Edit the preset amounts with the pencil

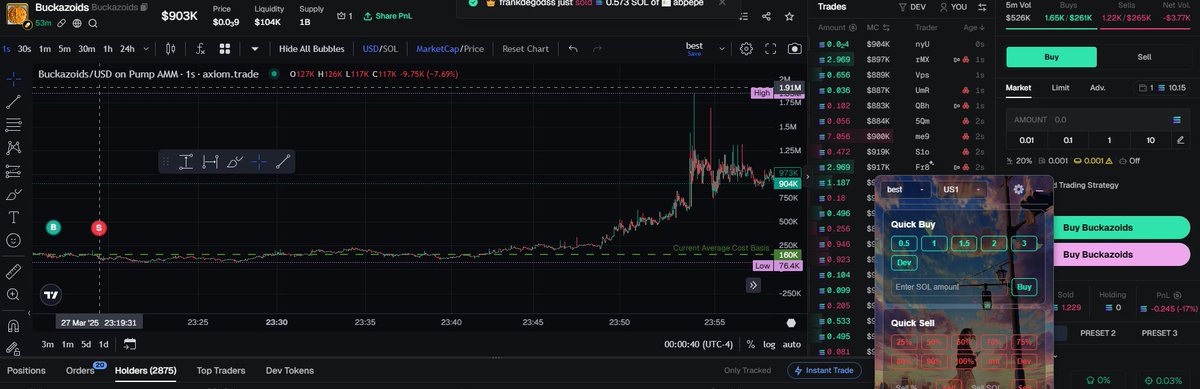coord(1181,140)
